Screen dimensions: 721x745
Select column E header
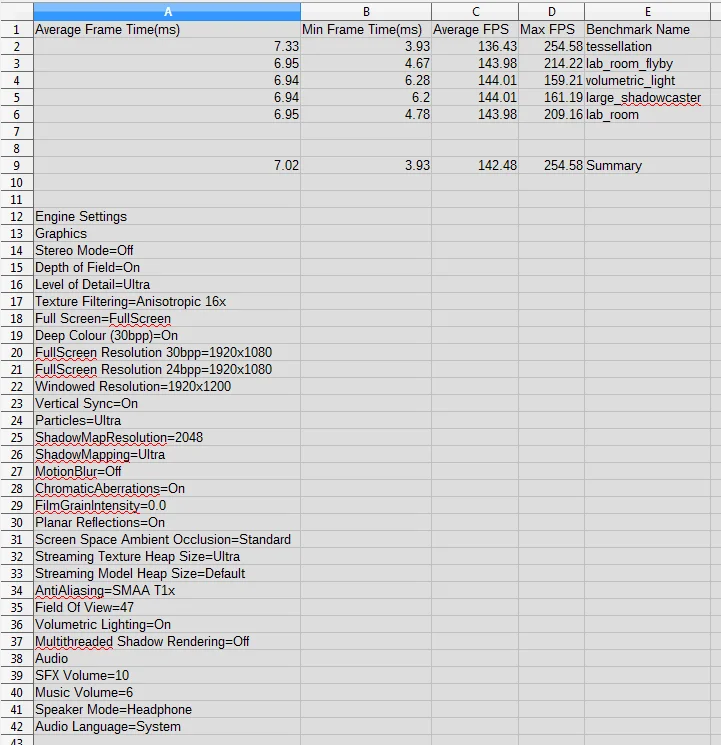647,12
